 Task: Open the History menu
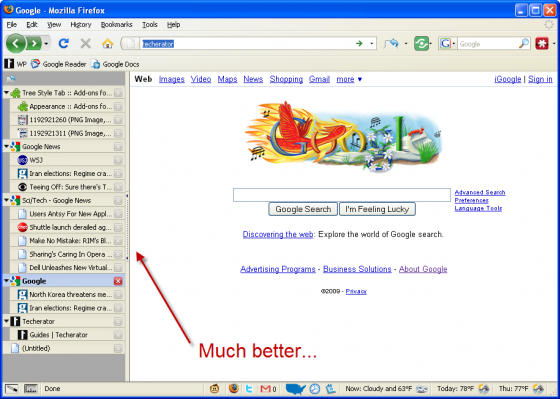(x=81, y=25)
